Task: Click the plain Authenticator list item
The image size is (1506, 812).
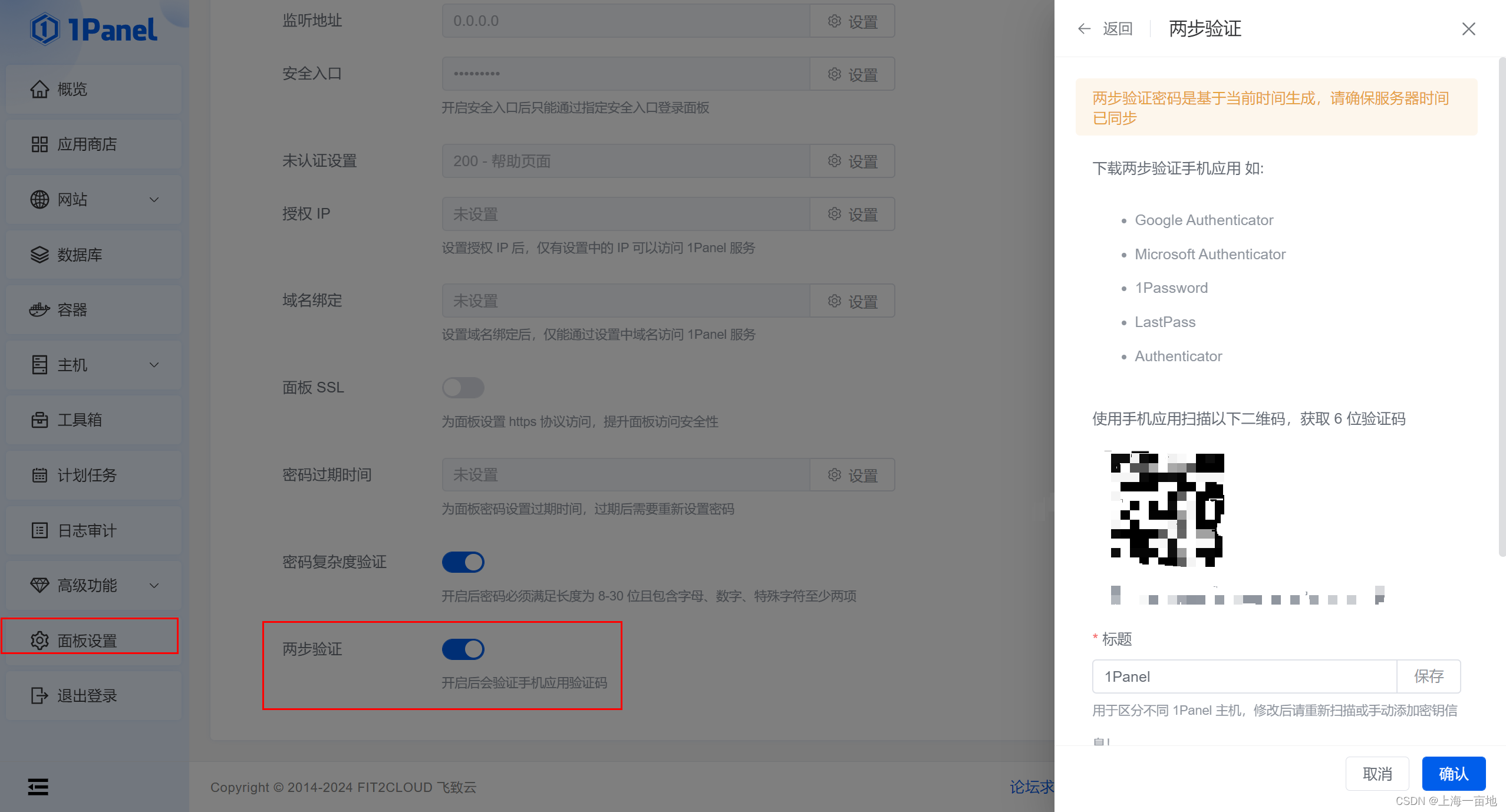Action: (x=1178, y=356)
